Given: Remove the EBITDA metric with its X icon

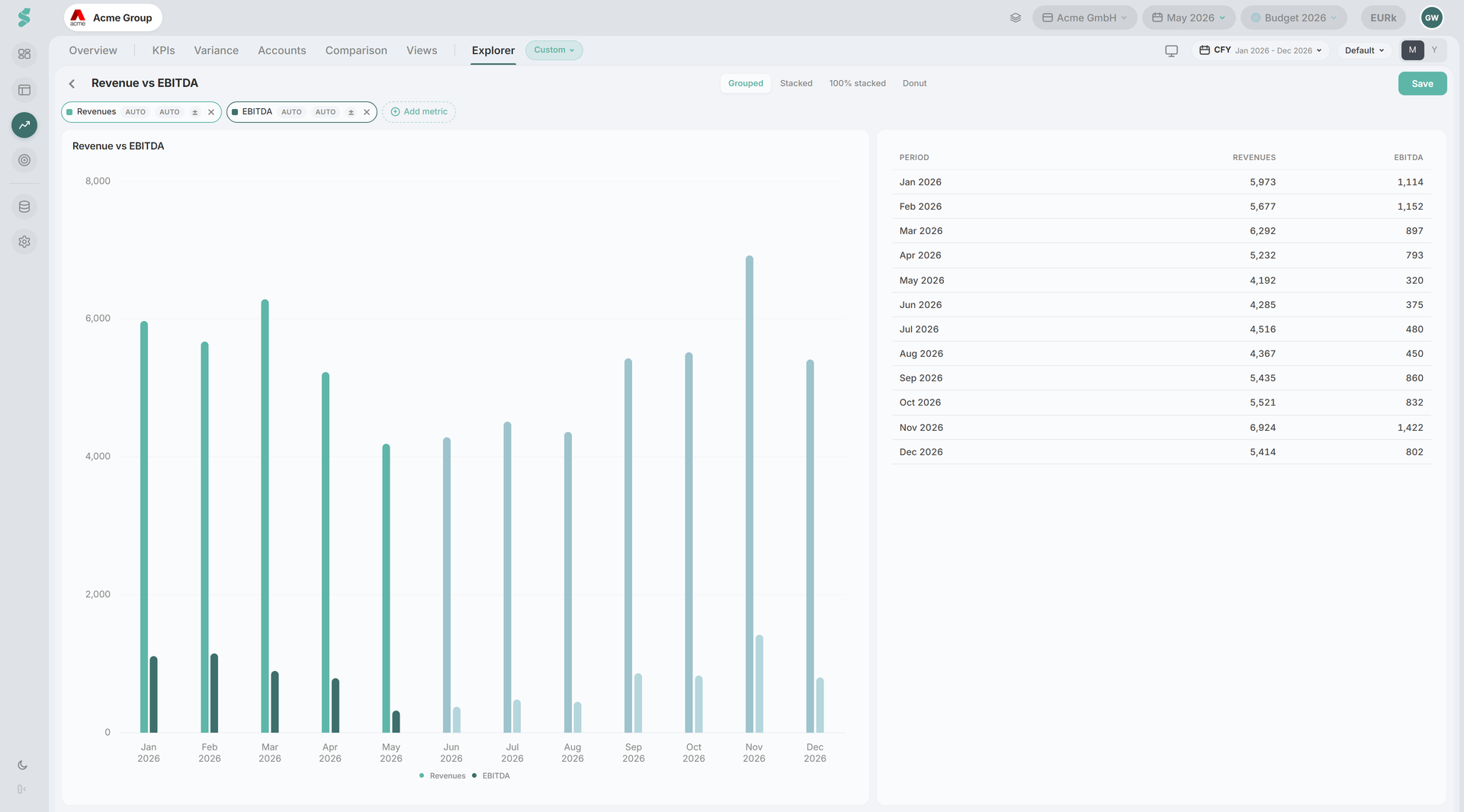Looking at the screenshot, I should click(x=367, y=112).
